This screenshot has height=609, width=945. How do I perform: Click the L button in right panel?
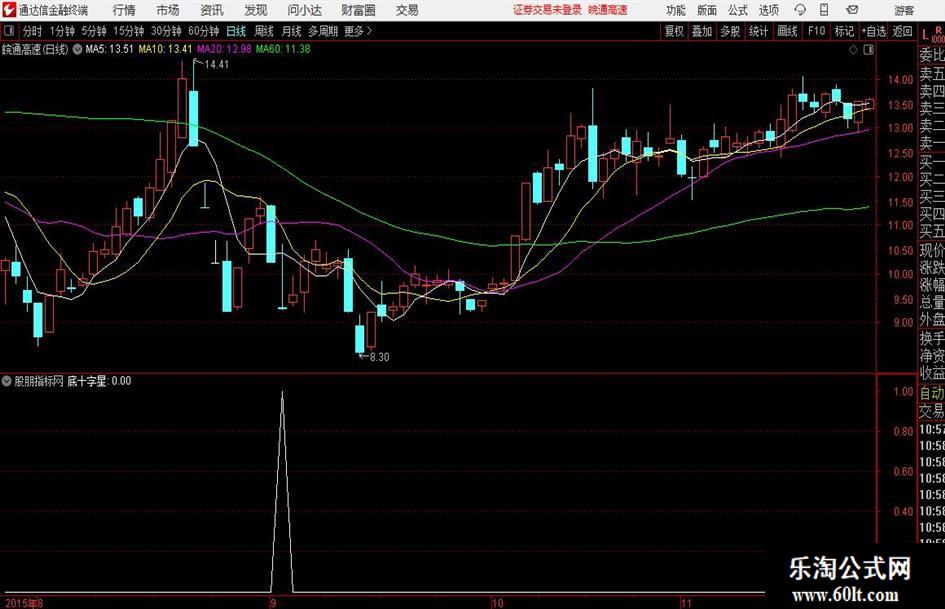click(926, 34)
